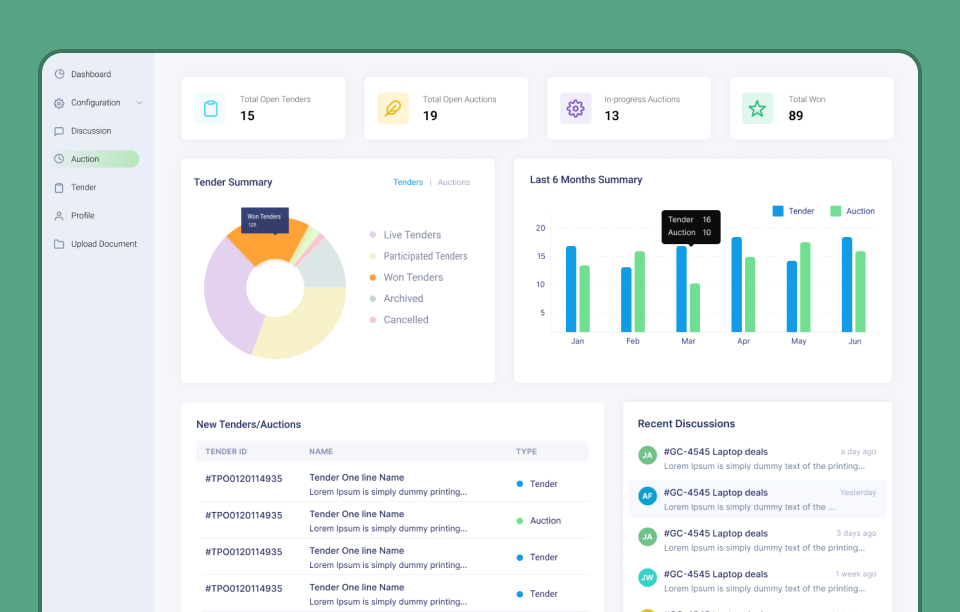This screenshot has height=612, width=960.
Task: Expand the Configuration menu chevron
Action: (140, 103)
